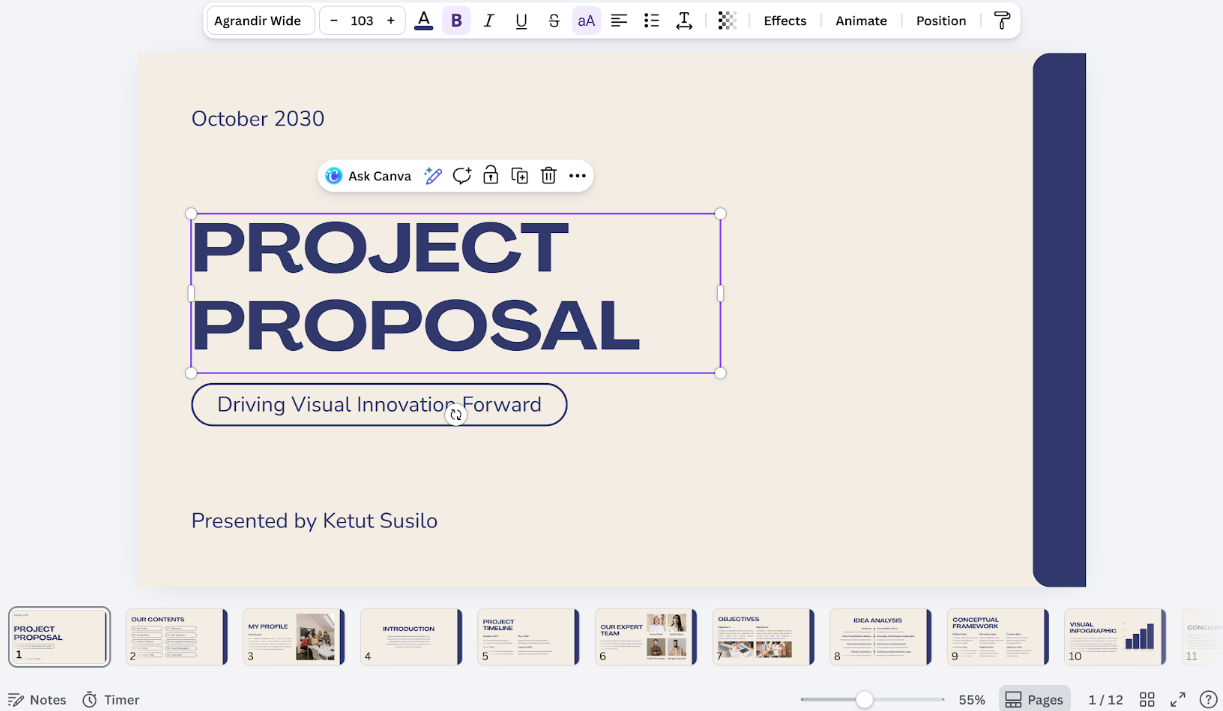
Task: Delete the selected element with trash icon
Action: [548, 176]
